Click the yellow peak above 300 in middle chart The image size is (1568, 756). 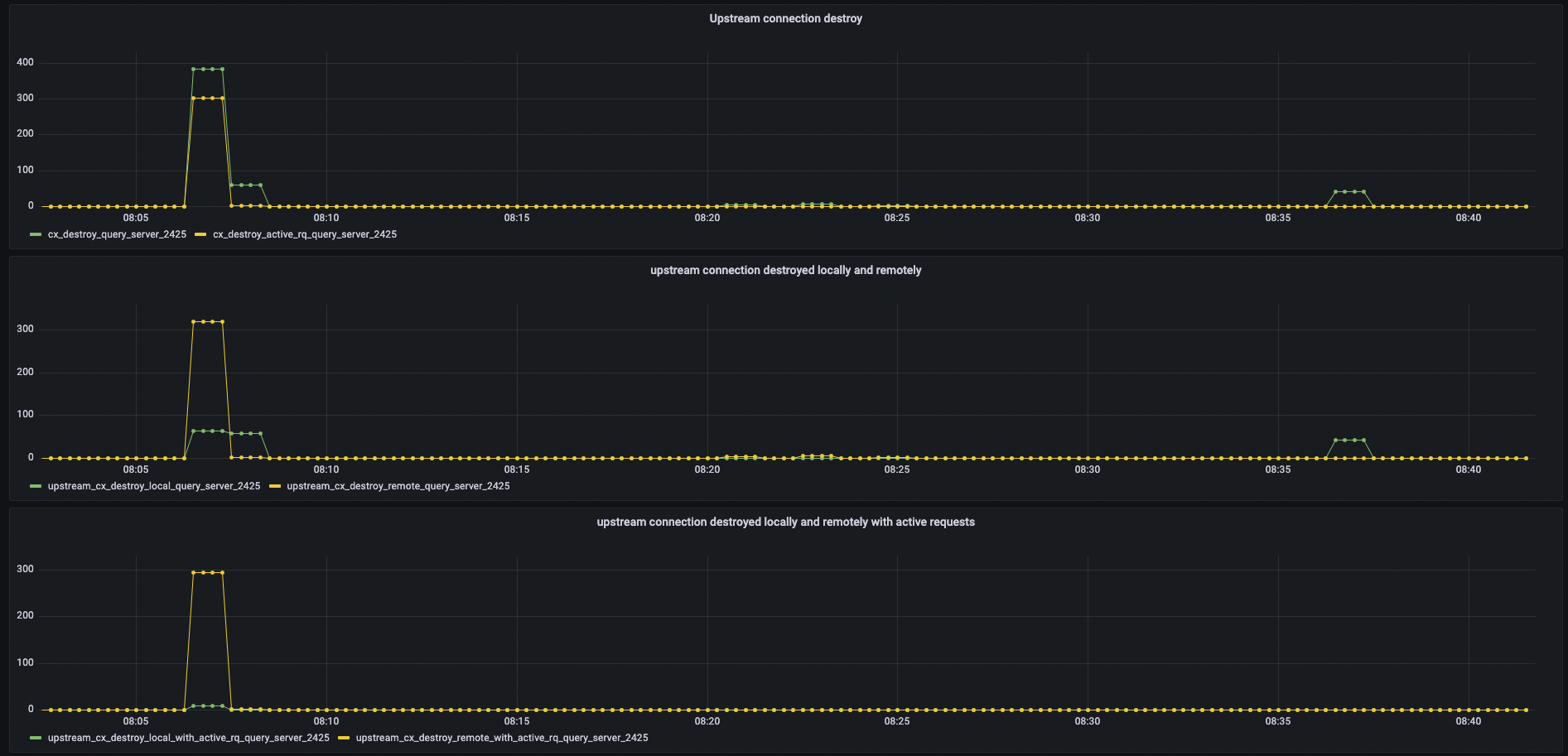coord(208,321)
